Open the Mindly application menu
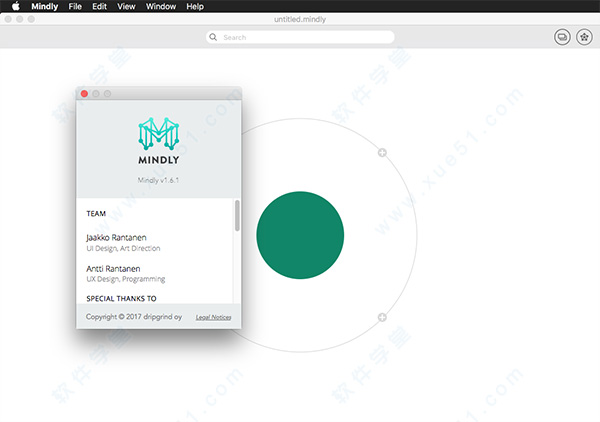The image size is (600, 422). [44, 7]
